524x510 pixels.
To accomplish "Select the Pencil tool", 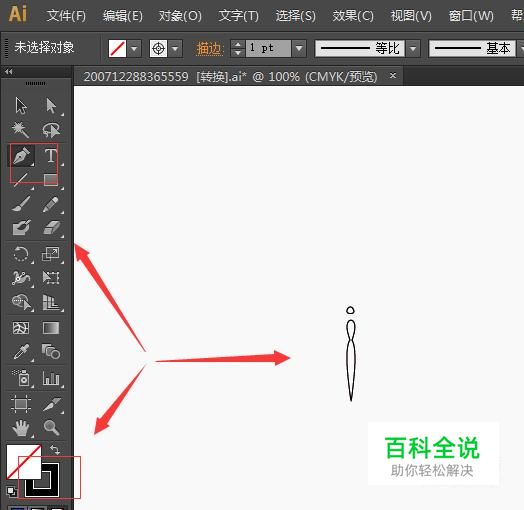I will point(51,204).
